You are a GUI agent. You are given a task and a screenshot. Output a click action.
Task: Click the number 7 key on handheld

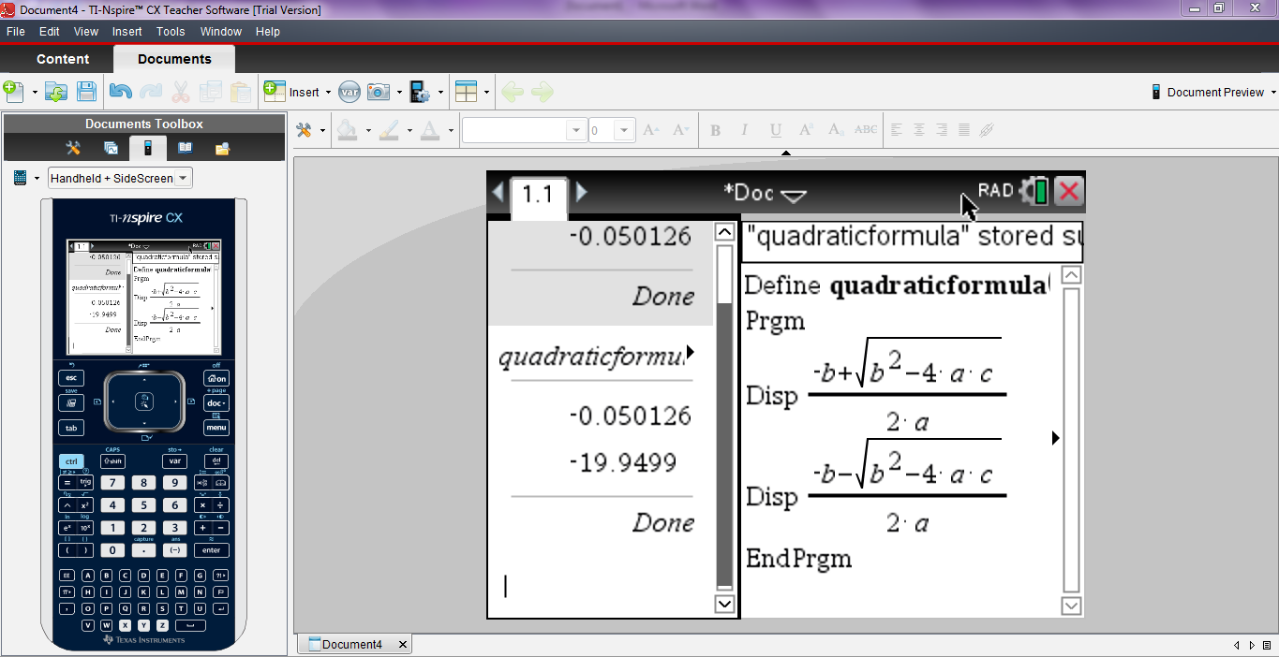[x=112, y=483]
